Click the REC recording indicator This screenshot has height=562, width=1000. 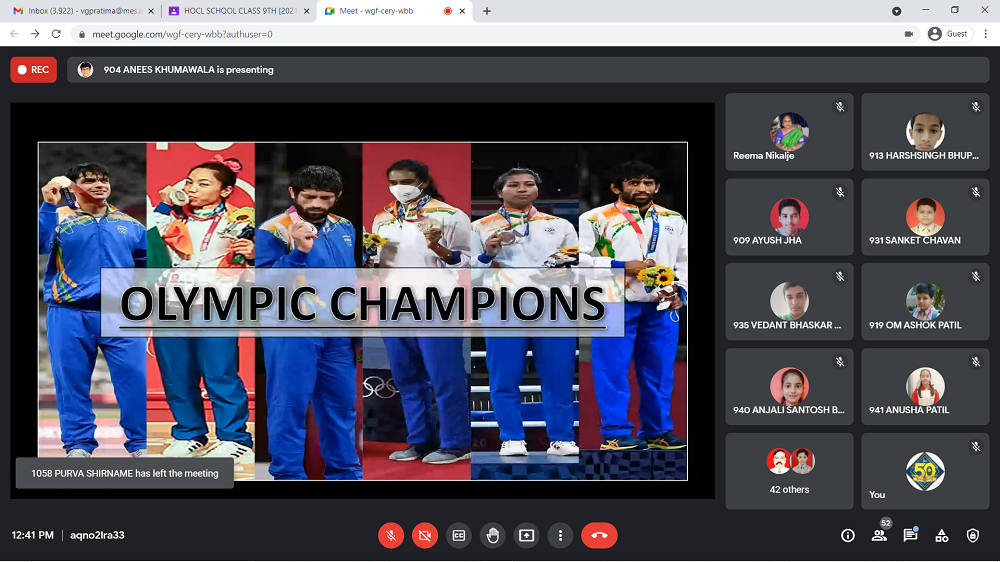tap(33, 70)
